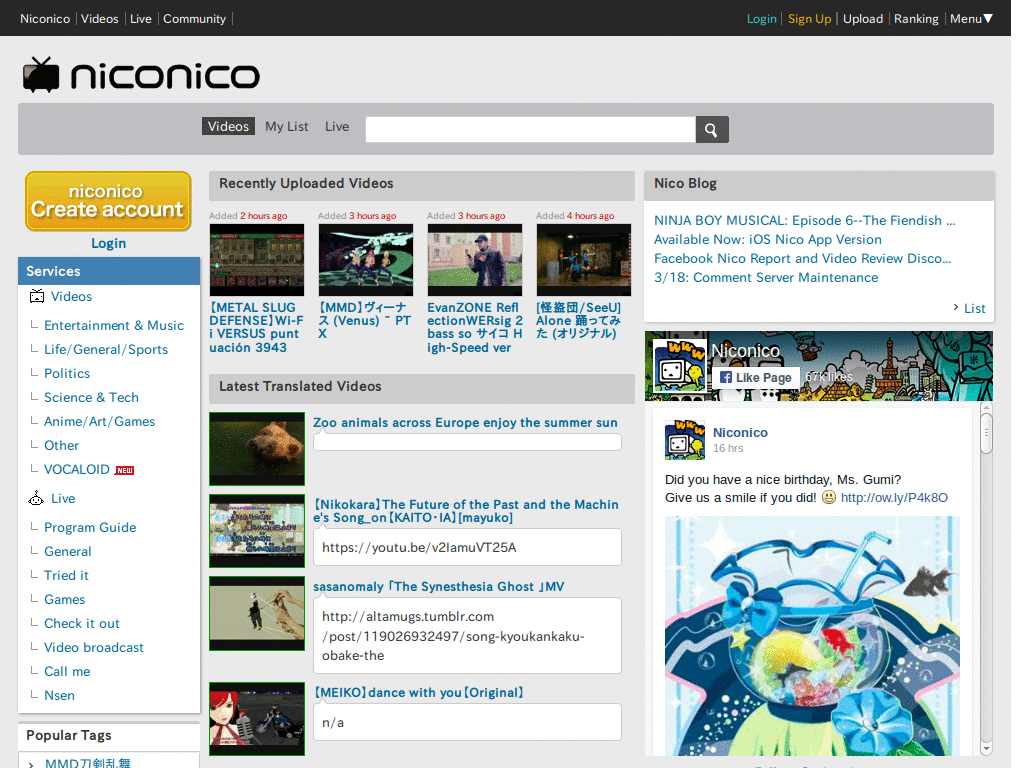This screenshot has height=768, width=1024.
Task: Open the Ranking page link
Action: (x=916, y=19)
